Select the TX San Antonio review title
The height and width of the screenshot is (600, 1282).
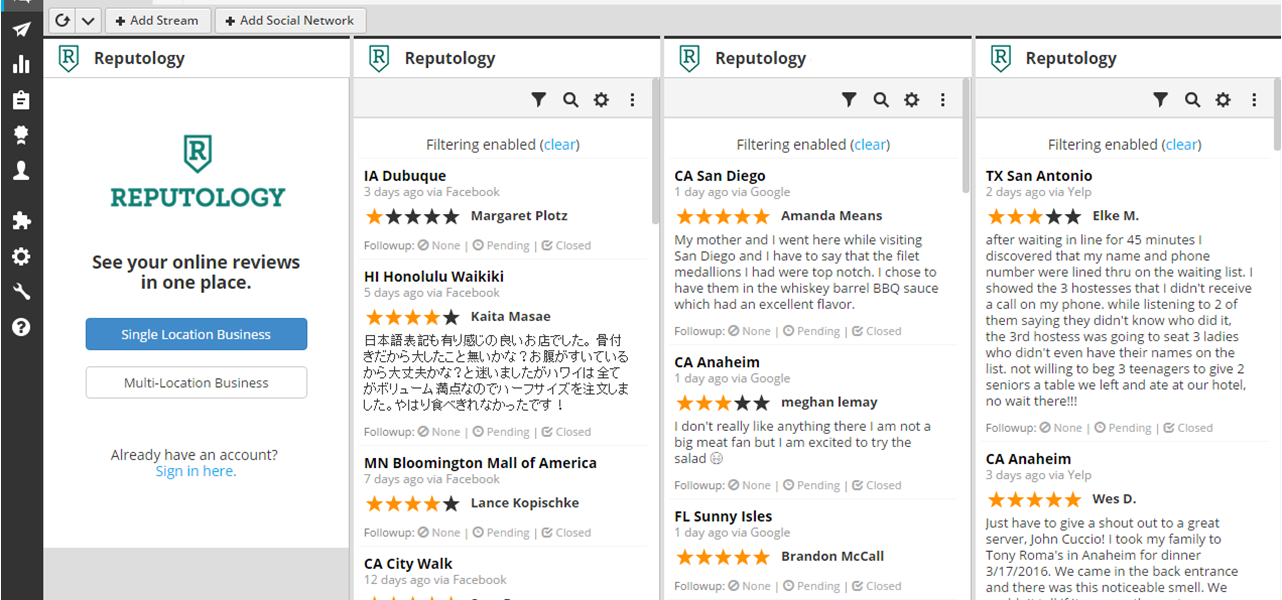tap(1039, 175)
